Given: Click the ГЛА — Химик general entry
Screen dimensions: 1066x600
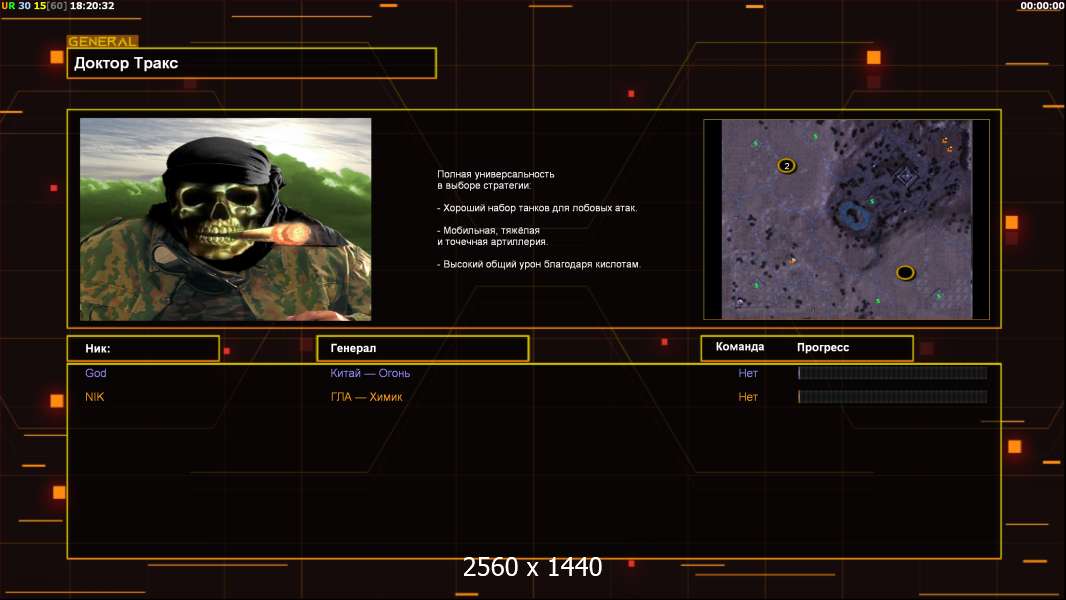Looking at the screenshot, I should coord(366,397).
